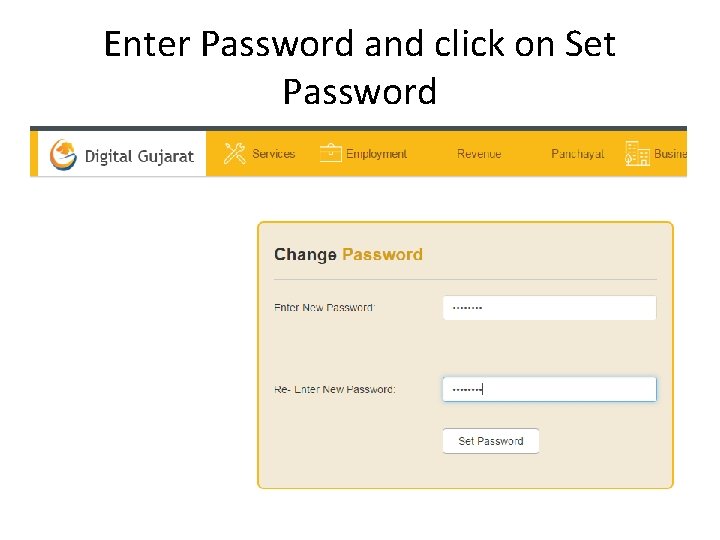Click the Enter New Password label text
Image resolution: width=720 pixels, height=540 pixels.
point(324,308)
